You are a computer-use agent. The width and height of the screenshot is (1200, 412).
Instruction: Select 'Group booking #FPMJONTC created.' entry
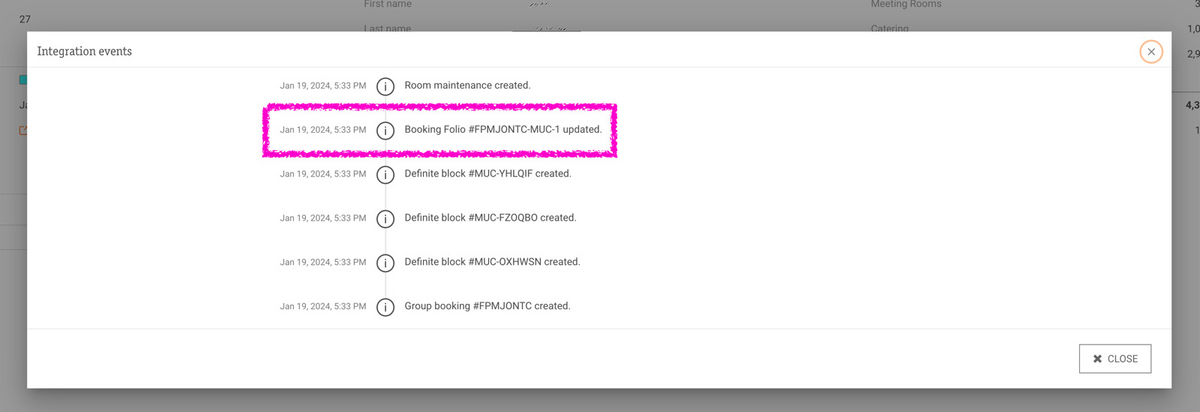[487, 306]
